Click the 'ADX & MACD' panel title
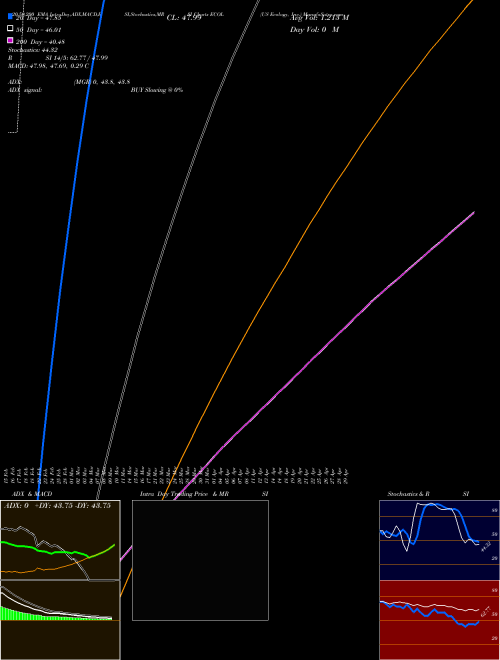The height and width of the screenshot is (660, 500). tap(32, 494)
